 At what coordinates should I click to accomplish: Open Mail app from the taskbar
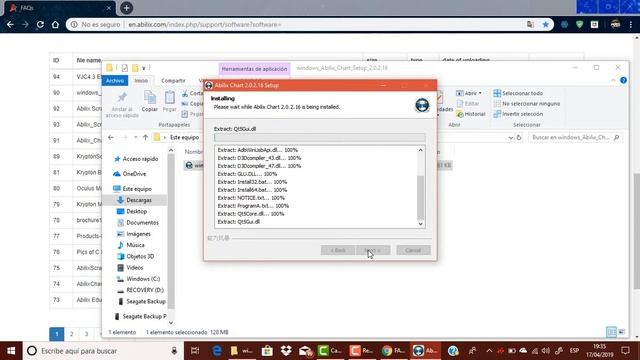pyautogui.click(x=305, y=351)
